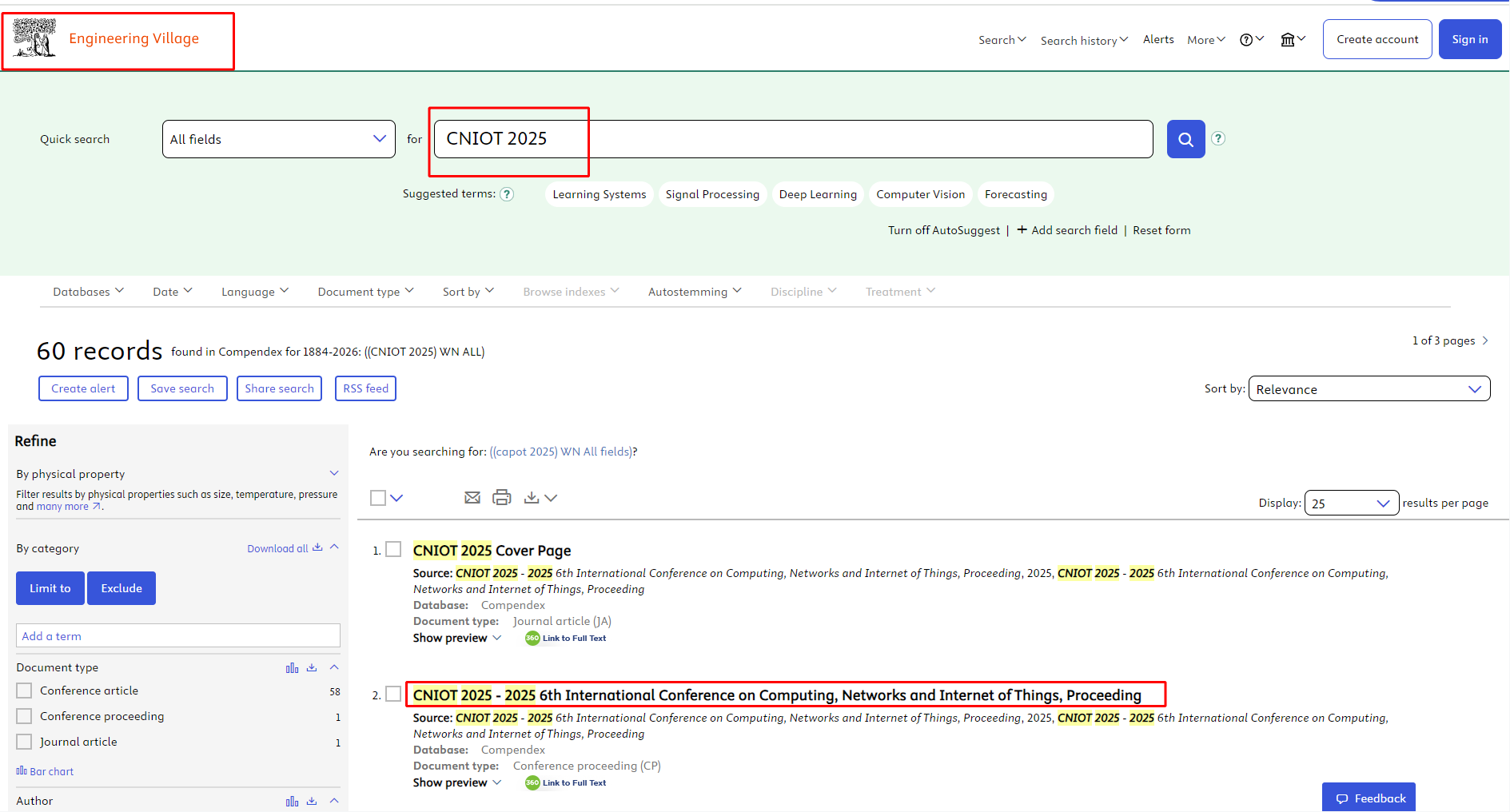Open the Sort by Relevance dropdown
Screen dimensions: 1510x812
[1369, 389]
